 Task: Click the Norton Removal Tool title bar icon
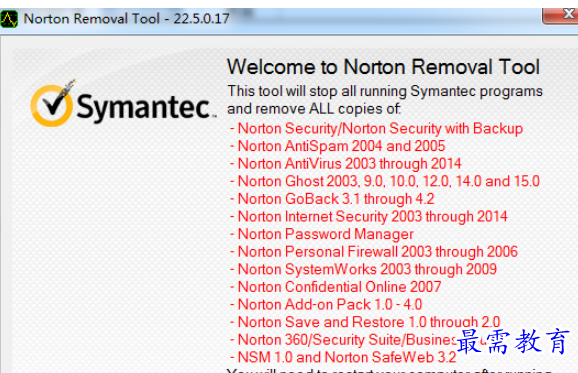9,19
